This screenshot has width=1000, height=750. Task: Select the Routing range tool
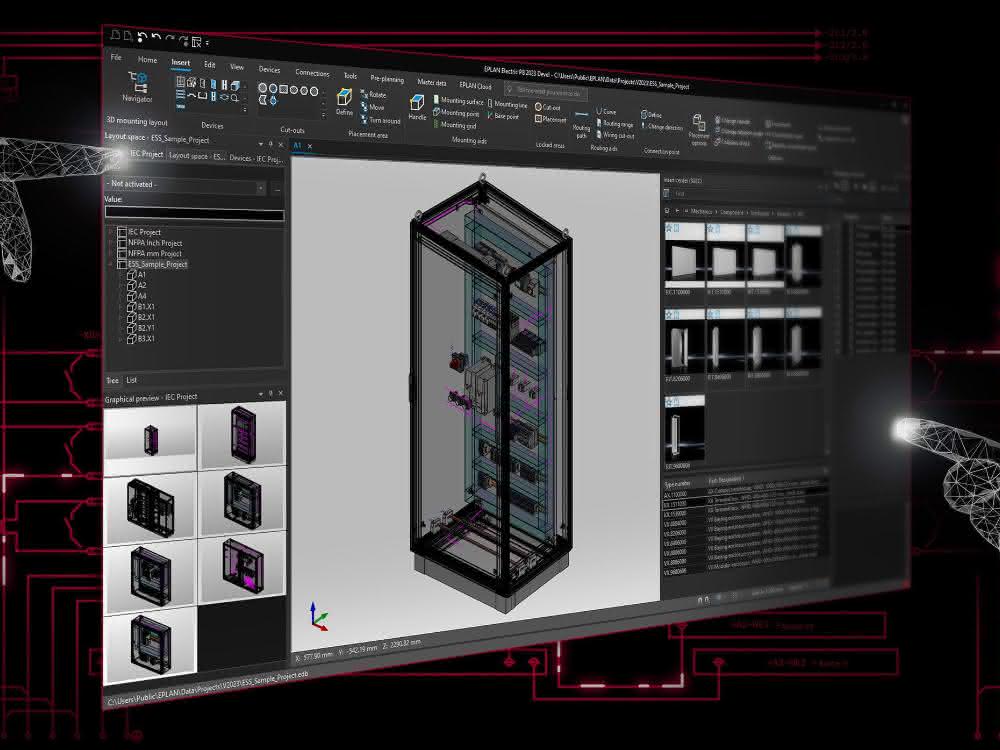click(615, 124)
